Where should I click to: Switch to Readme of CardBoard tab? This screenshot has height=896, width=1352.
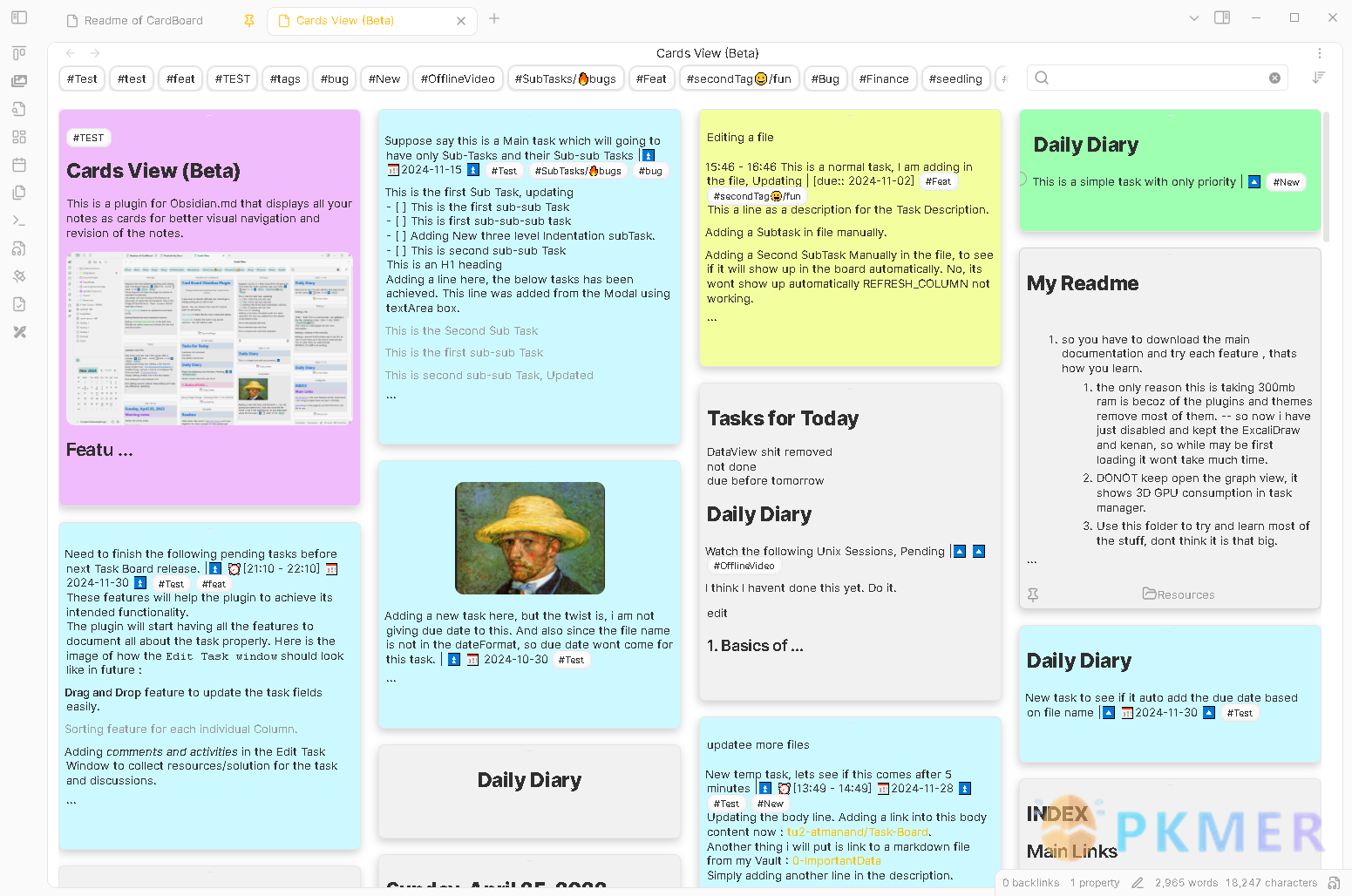[x=144, y=21]
